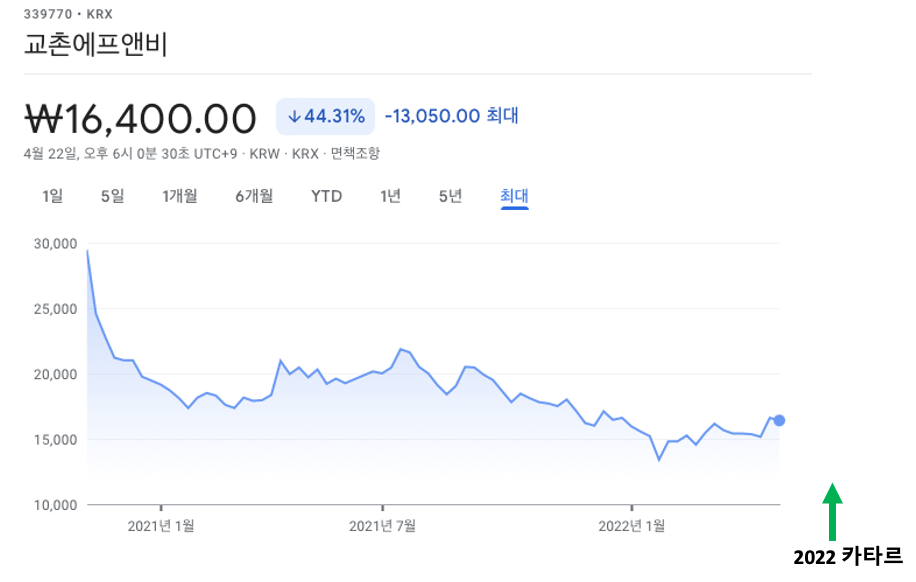Click the 2022년 1월 axis label

632,526
